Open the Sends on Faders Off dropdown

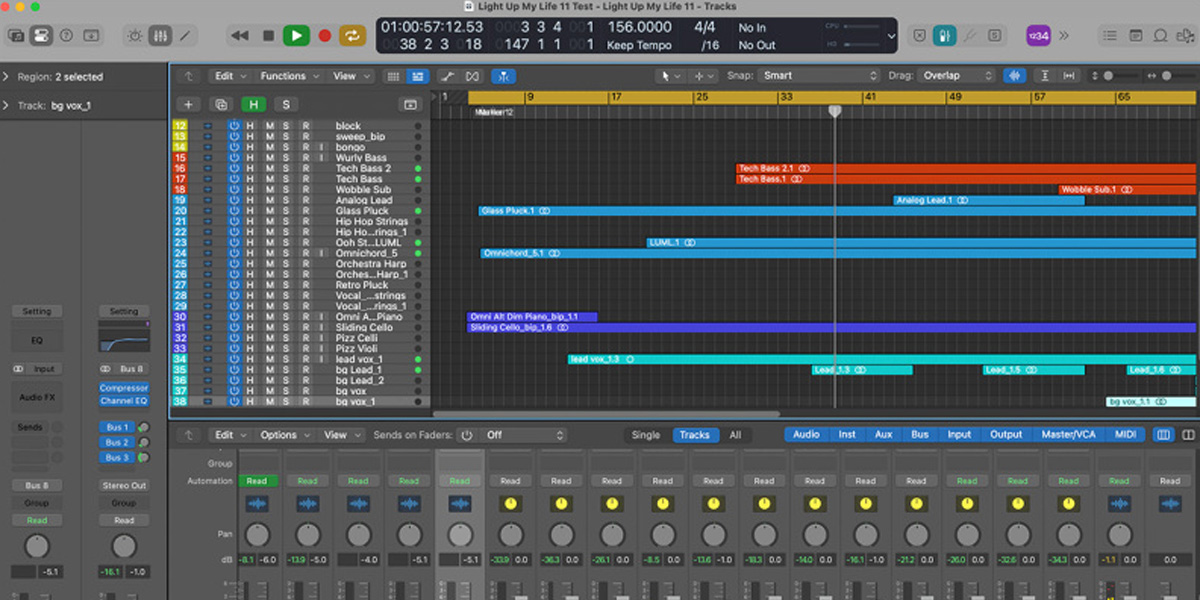[520, 435]
